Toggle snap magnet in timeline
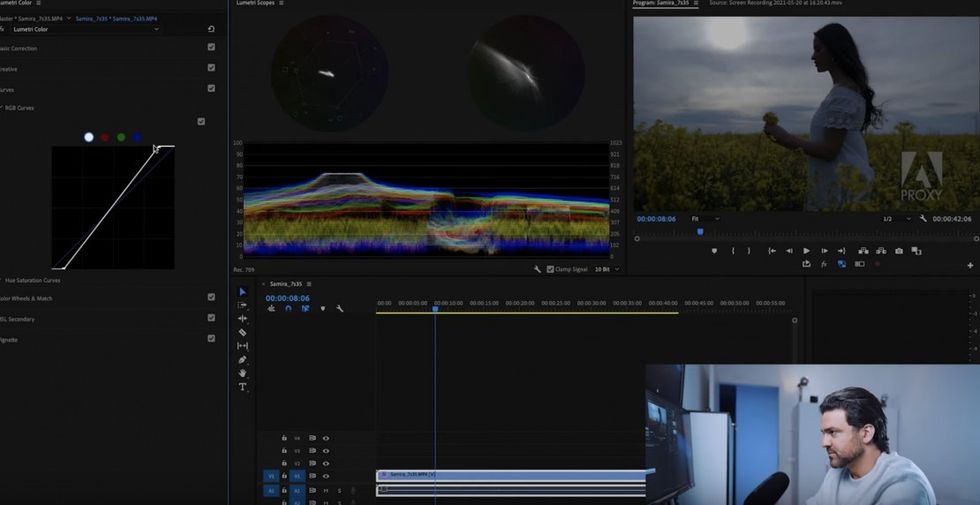Screen dimensions: 980x505 pyautogui.click(x=288, y=308)
